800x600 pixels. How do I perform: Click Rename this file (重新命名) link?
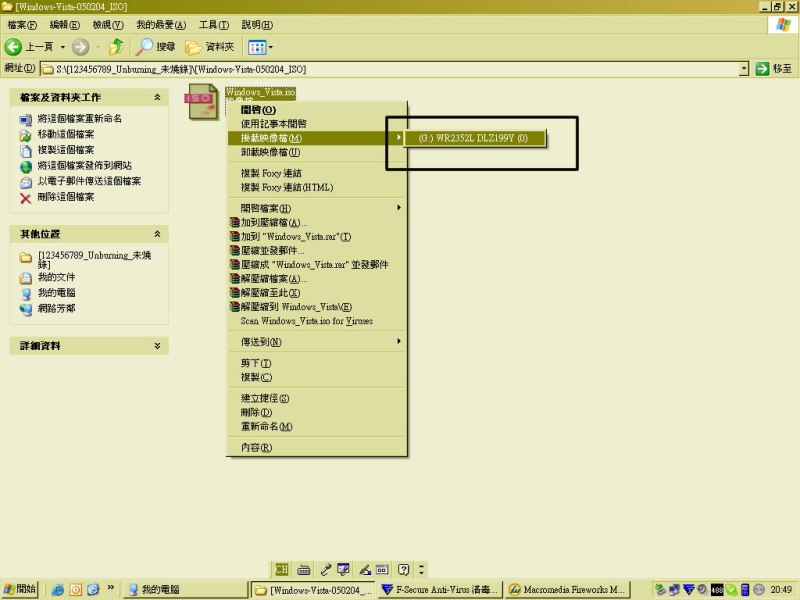(x=79, y=118)
